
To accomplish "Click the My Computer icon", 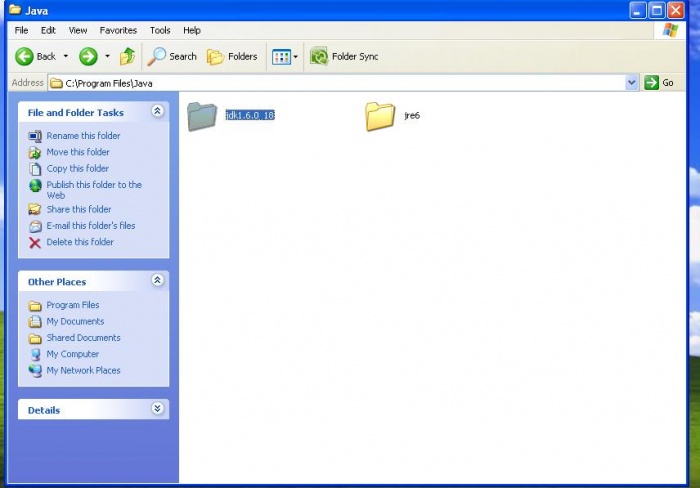I will (35, 355).
